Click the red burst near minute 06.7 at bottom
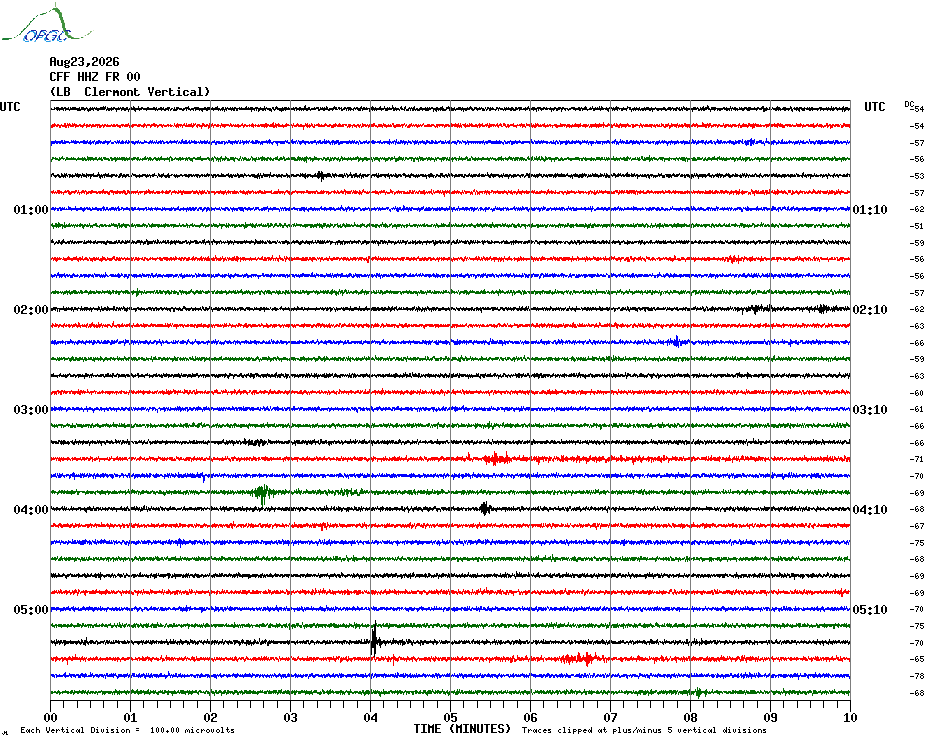The image size is (930, 744). coord(581,659)
